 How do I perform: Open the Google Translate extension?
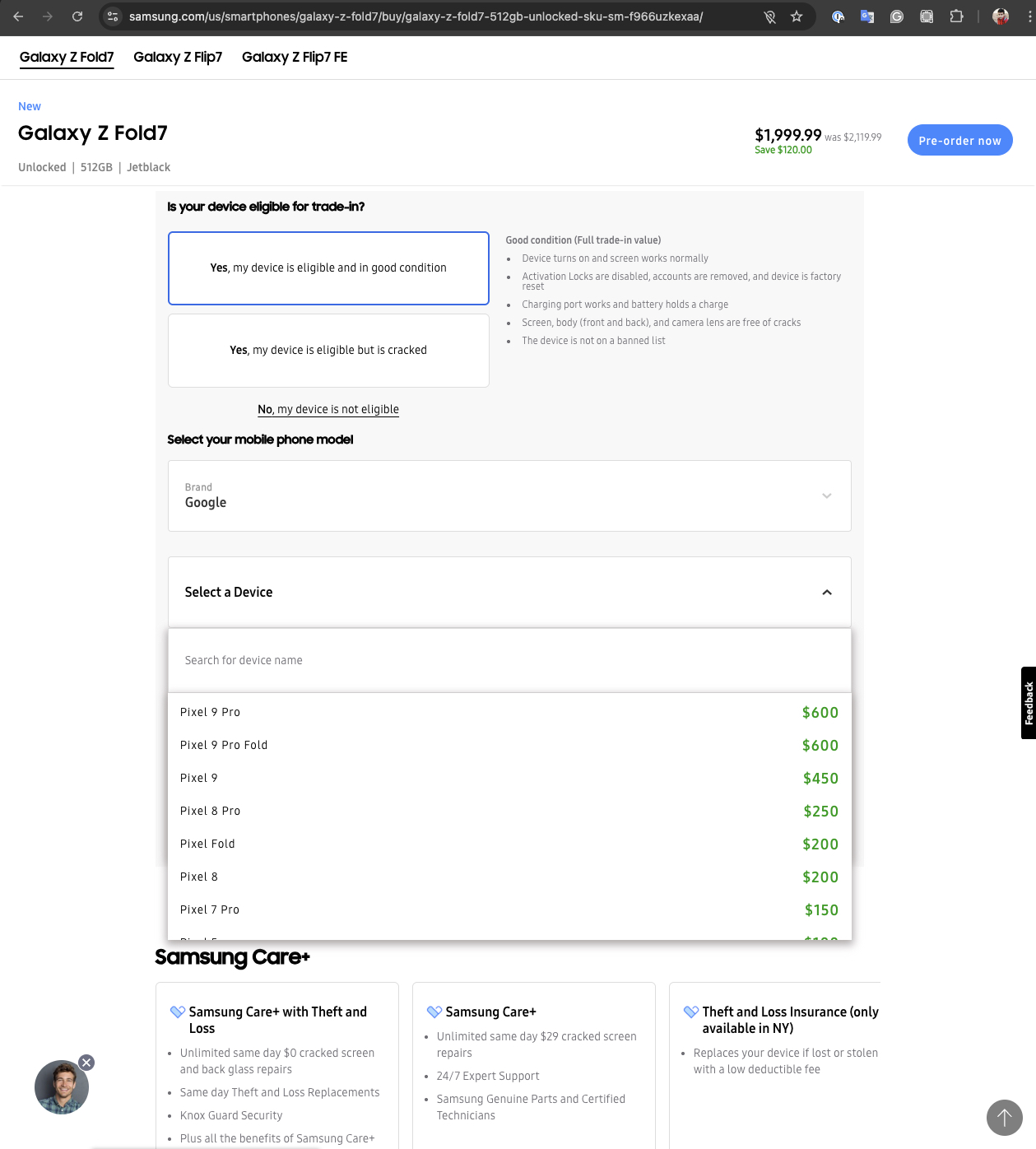(866, 16)
